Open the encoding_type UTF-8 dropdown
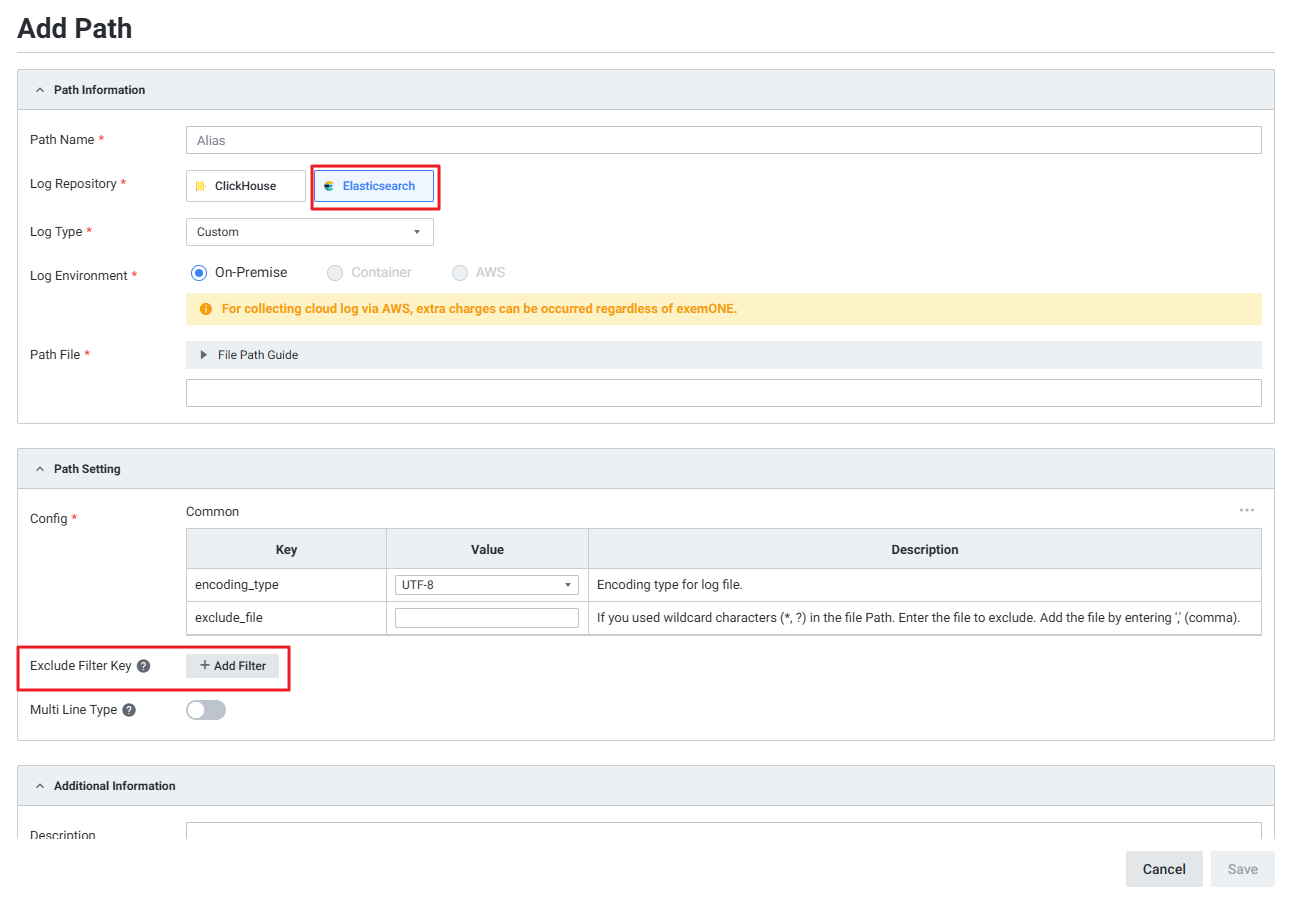 tap(486, 585)
